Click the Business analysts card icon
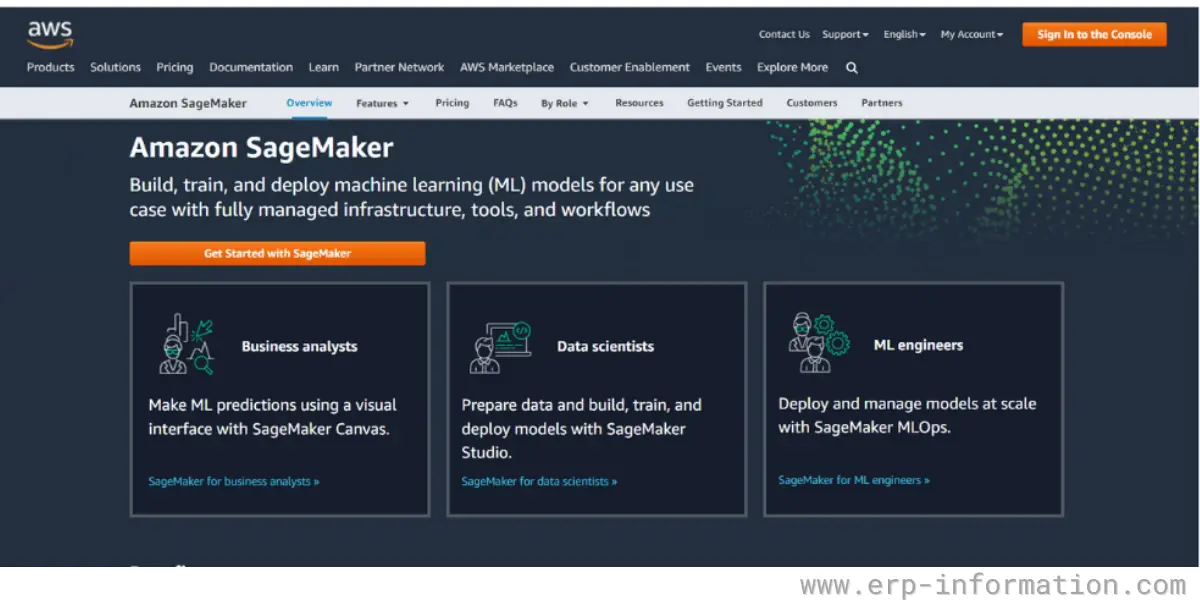The width and height of the screenshot is (1200, 600). [187, 345]
